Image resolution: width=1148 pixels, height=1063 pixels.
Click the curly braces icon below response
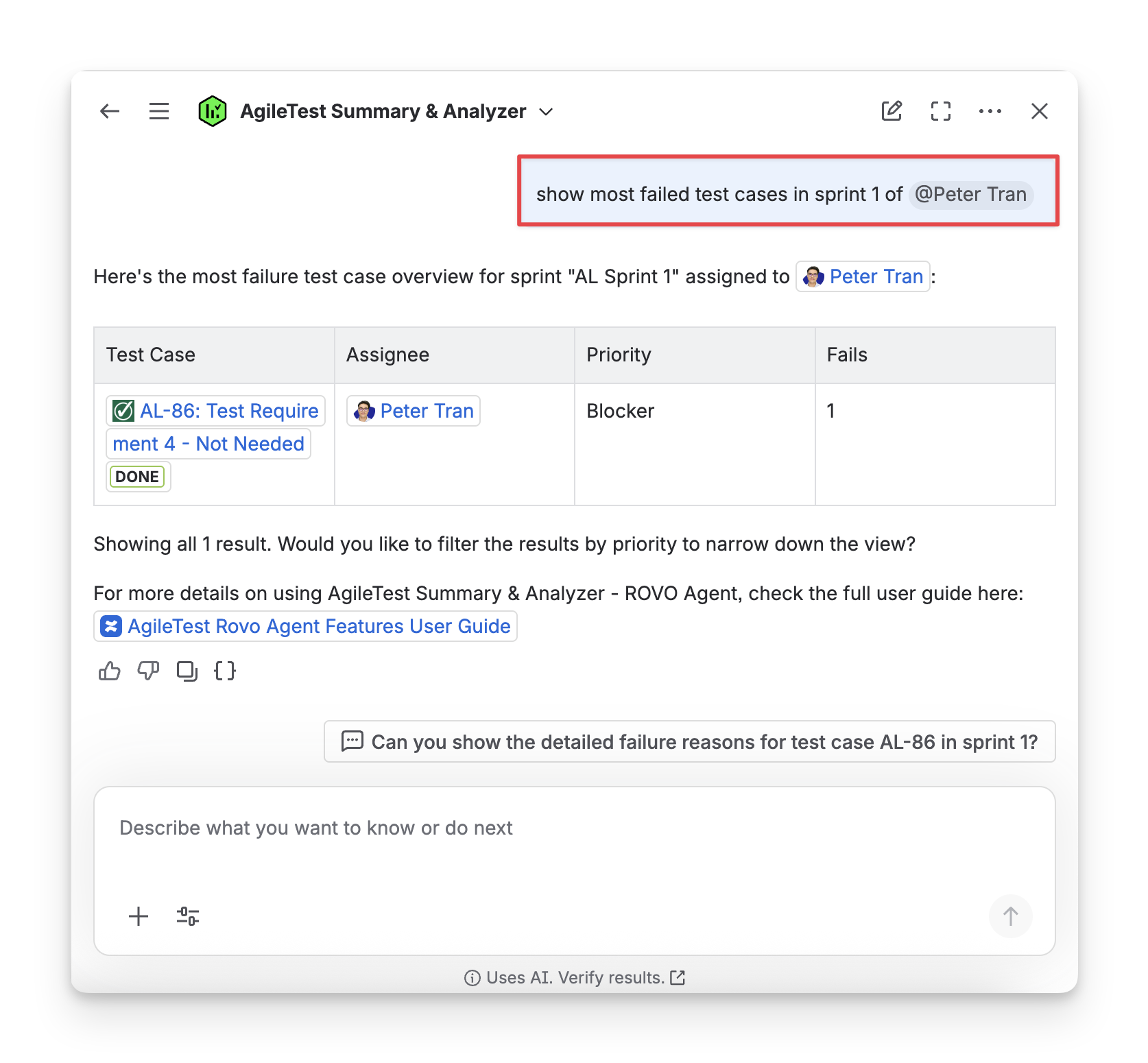tap(225, 671)
